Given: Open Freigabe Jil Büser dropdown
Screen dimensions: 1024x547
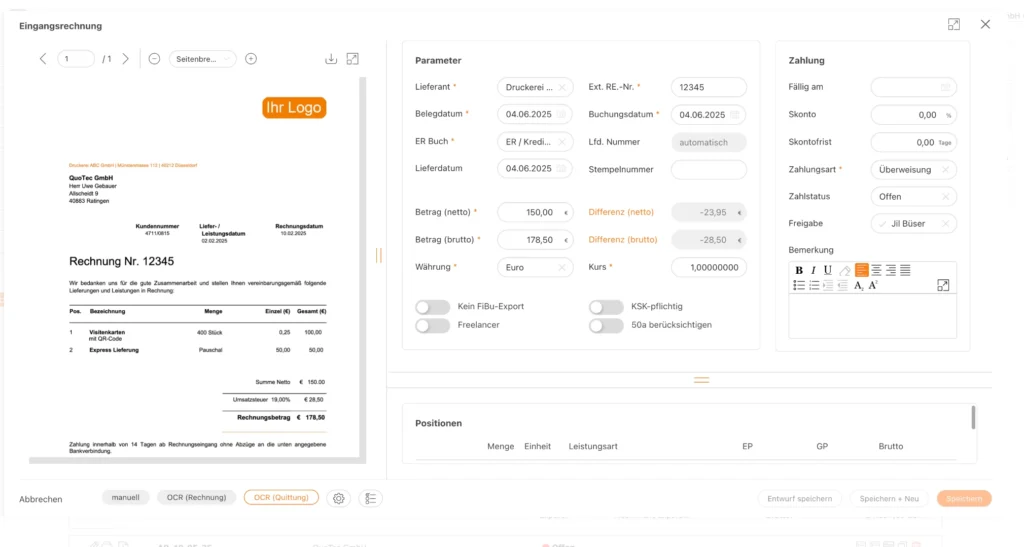Looking at the screenshot, I should click(913, 224).
